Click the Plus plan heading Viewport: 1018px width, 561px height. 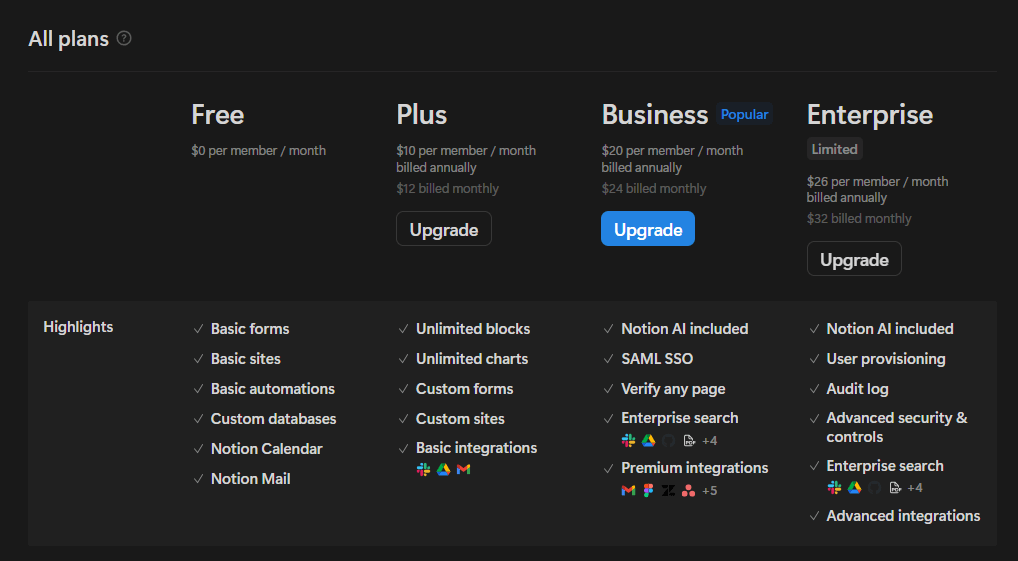(421, 115)
